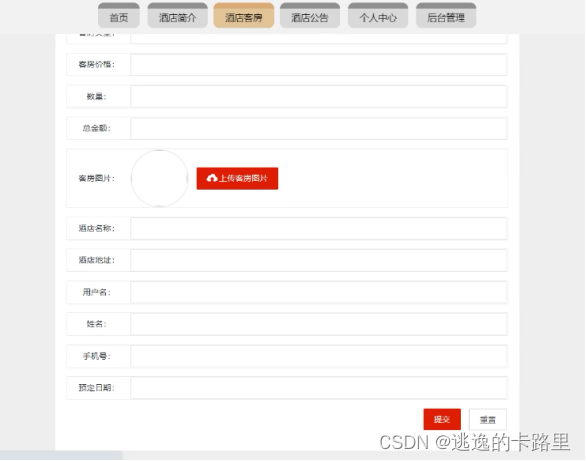Focus the 用户名 input field
Image resolution: width=586 pixels, height=461 pixels.
(x=319, y=292)
